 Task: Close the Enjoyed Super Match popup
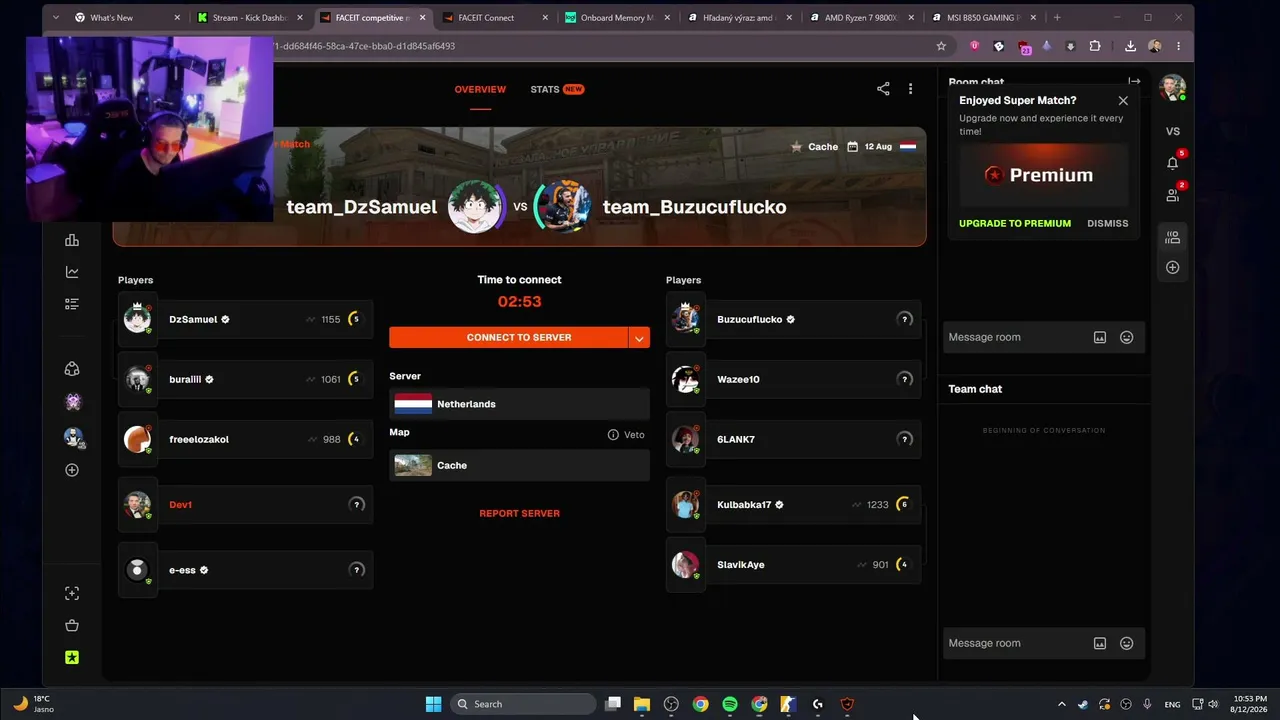tap(1123, 101)
